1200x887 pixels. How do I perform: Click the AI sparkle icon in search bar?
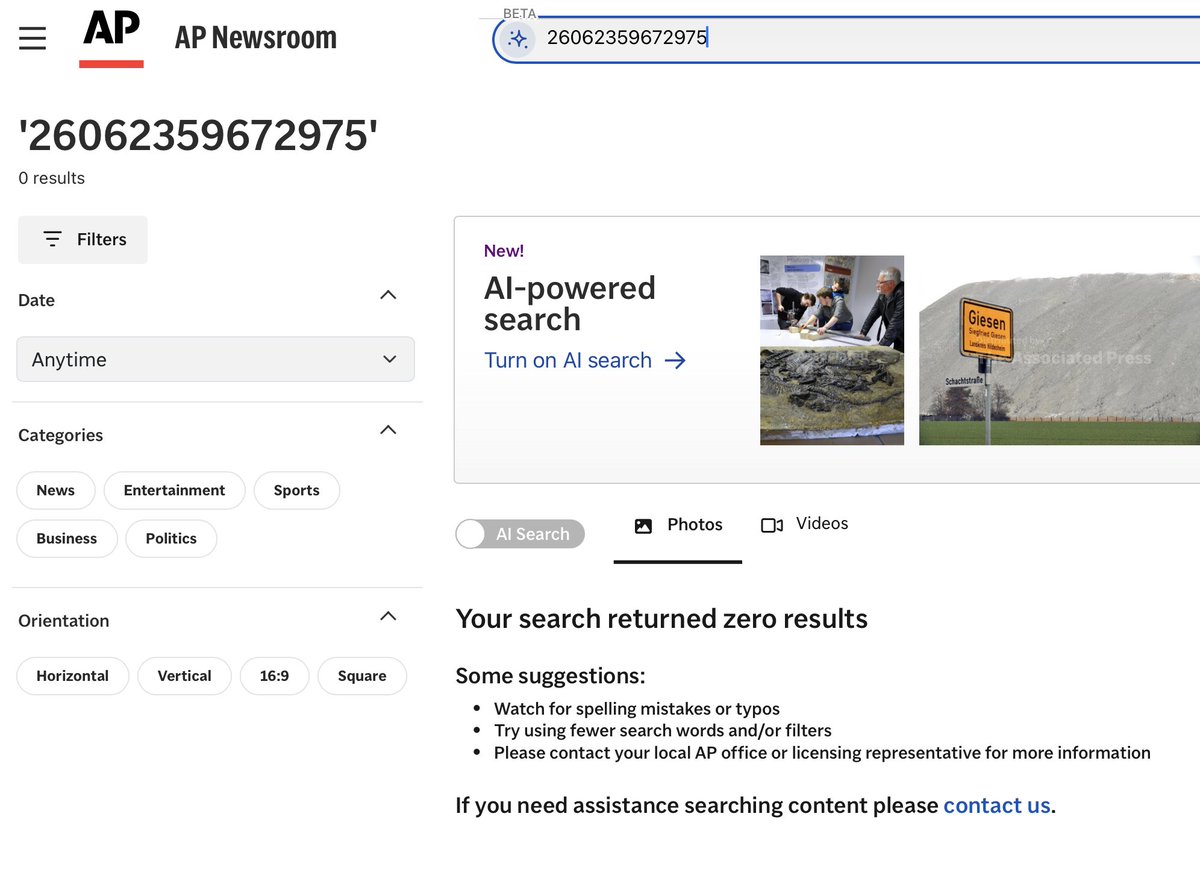click(518, 39)
